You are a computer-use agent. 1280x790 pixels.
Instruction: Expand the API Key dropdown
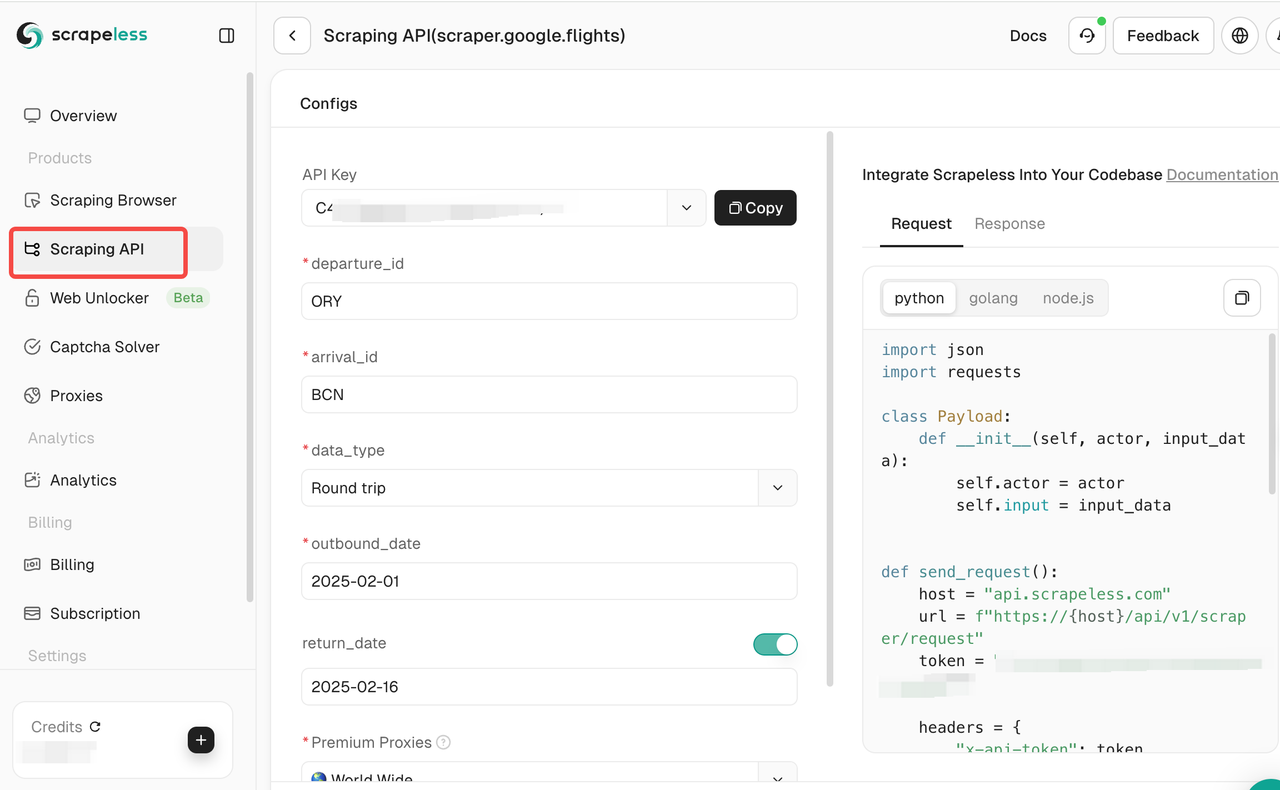pos(686,208)
